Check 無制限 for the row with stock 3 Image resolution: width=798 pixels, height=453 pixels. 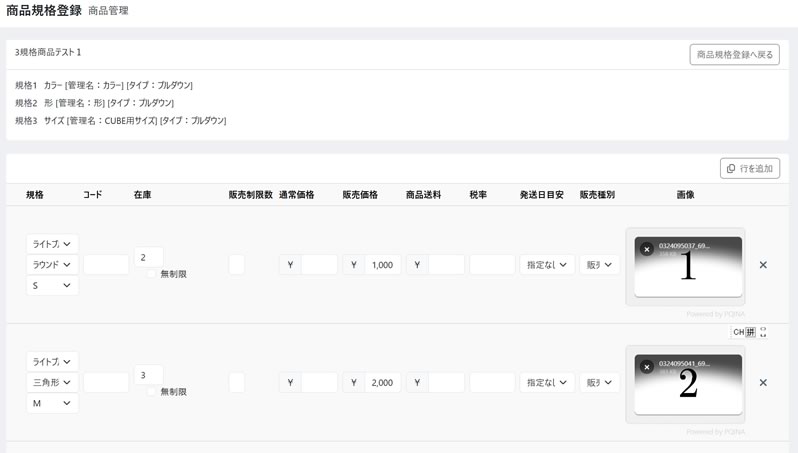(x=151, y=391)
